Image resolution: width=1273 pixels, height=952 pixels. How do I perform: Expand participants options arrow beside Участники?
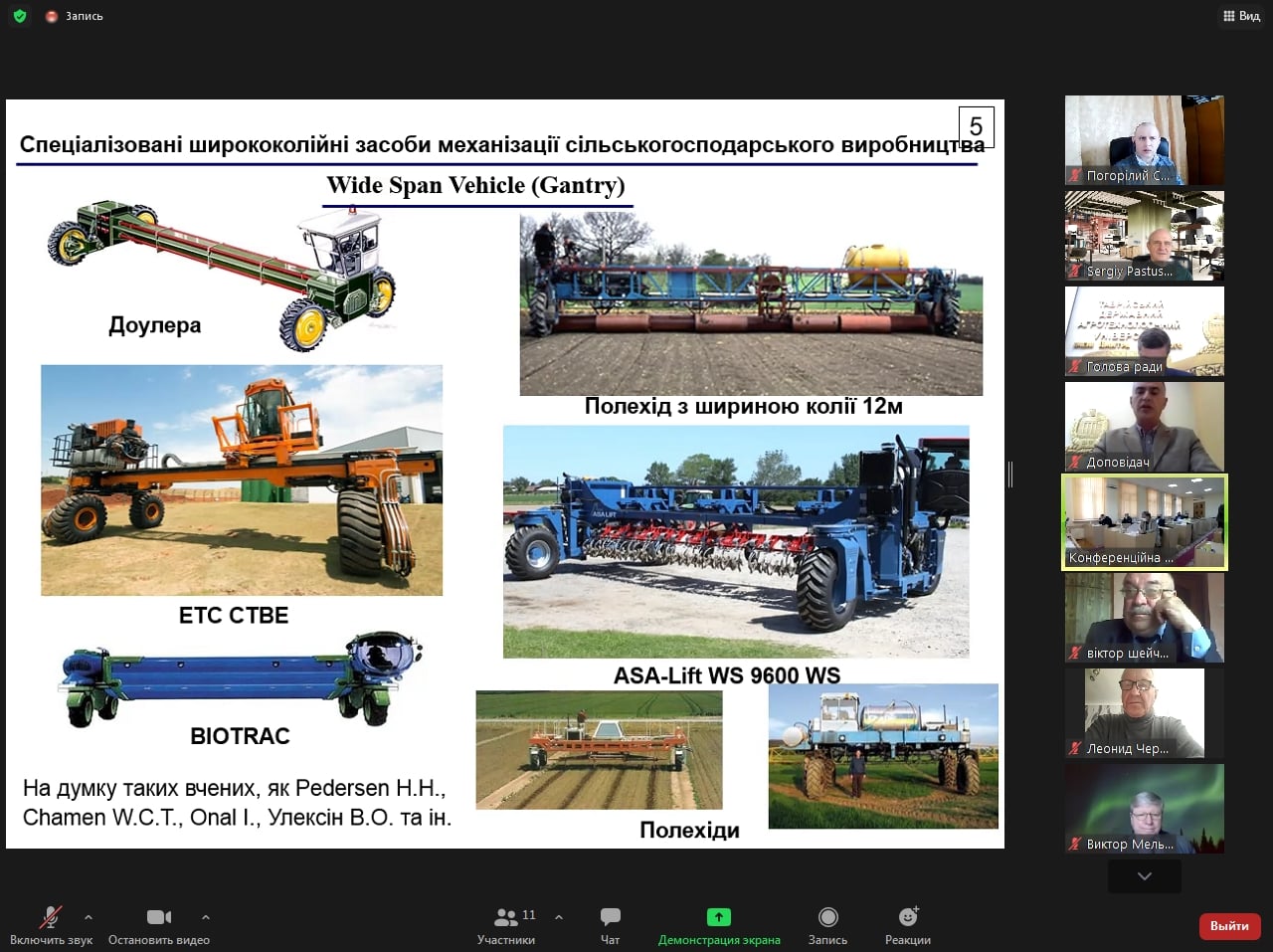pyautogui.click(x=559, y=917)
